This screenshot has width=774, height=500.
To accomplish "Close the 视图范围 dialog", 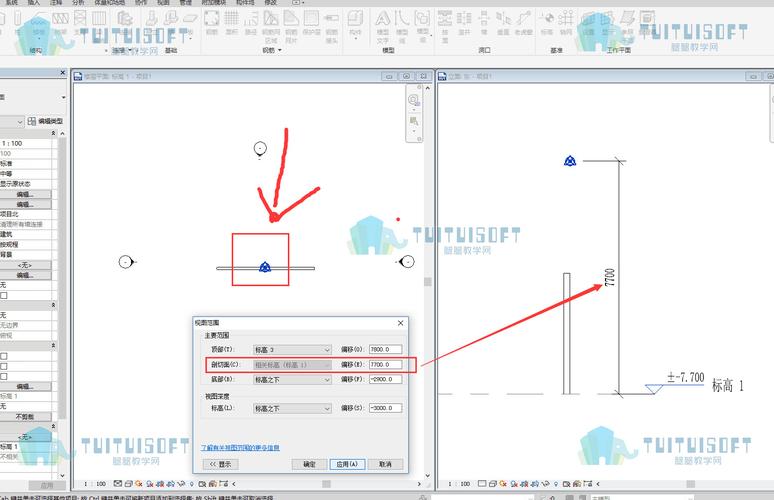I will pyautogui.click(x=400, y=323).
